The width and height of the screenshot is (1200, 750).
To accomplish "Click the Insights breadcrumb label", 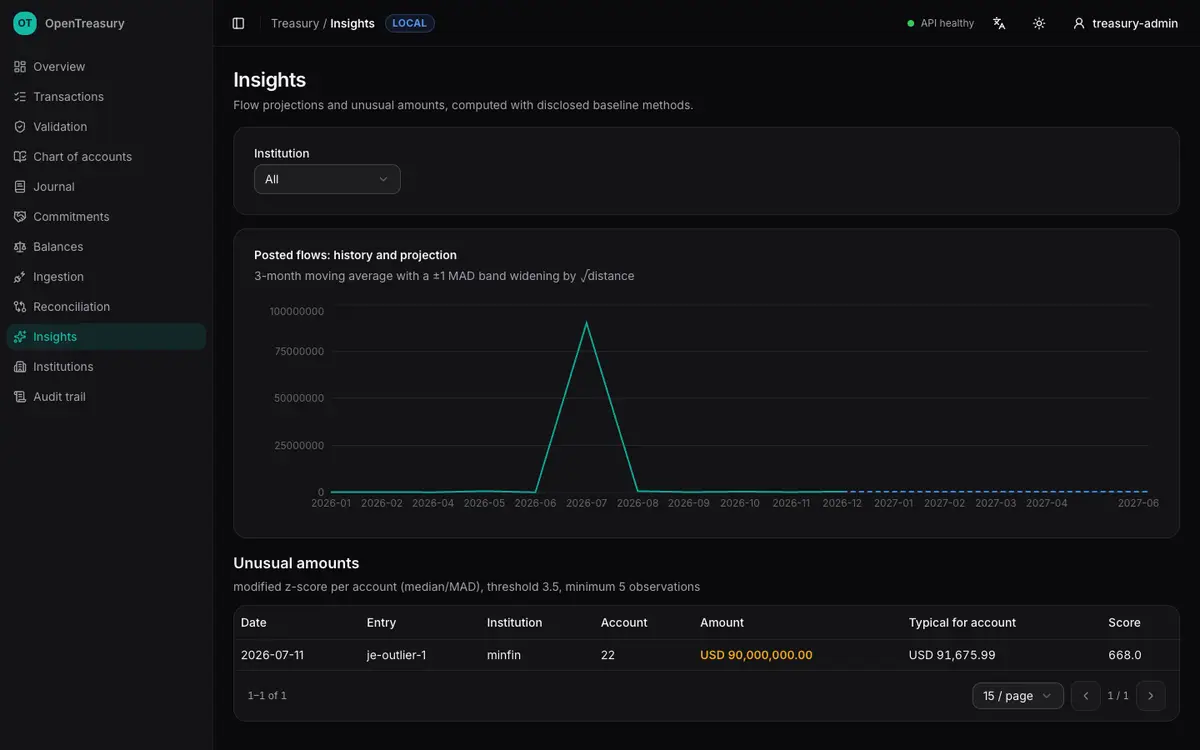I will pos(352,23).
